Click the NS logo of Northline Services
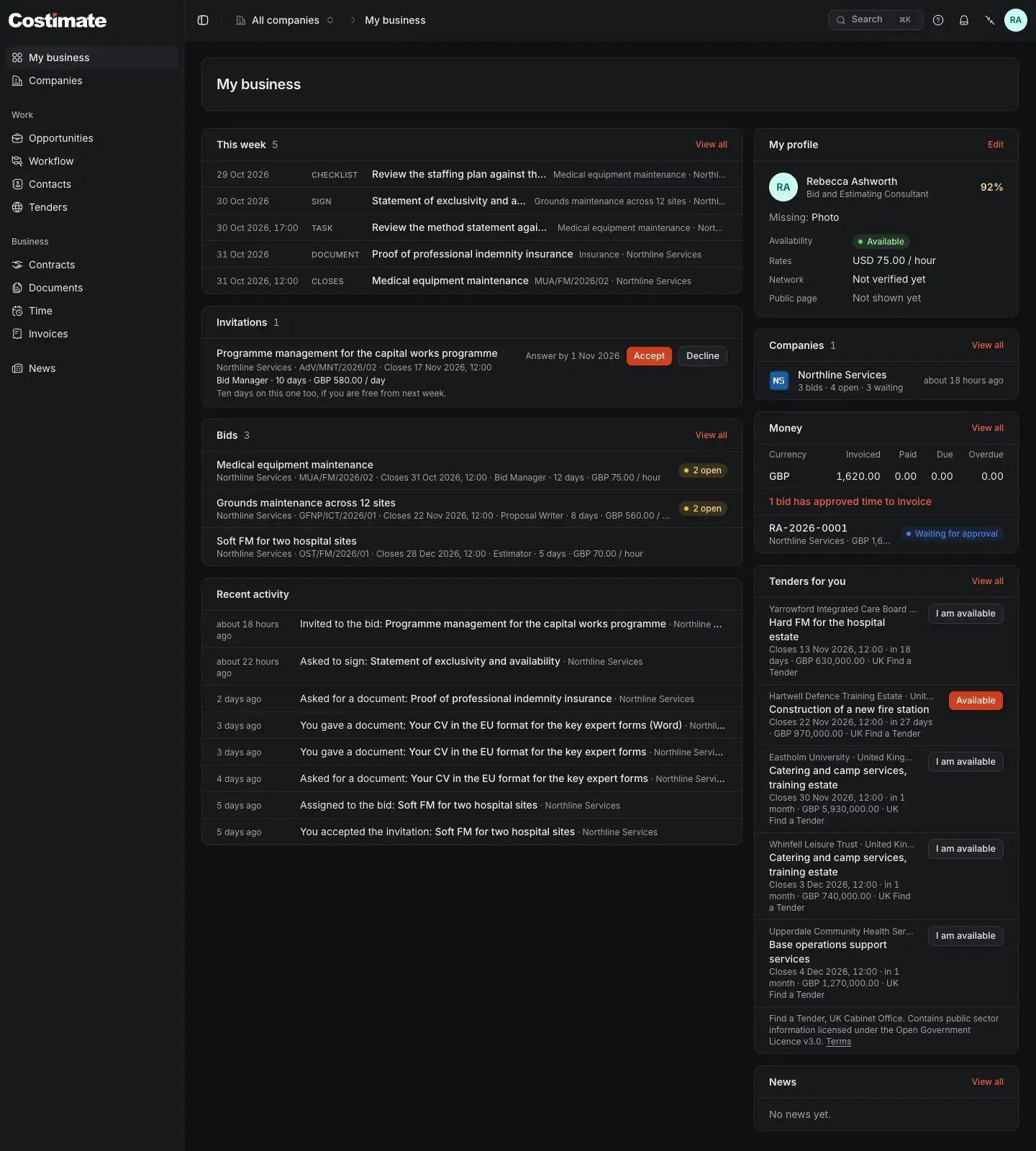The image size is (1036, 1151). pyautogui.click(x=779, y=381)
